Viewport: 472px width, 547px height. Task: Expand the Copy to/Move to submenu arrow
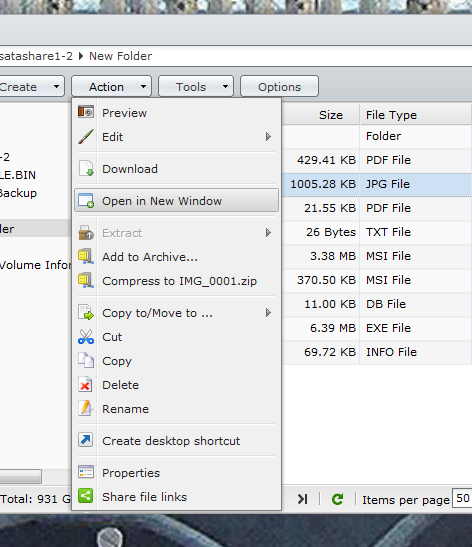click(x=268, y=313)
